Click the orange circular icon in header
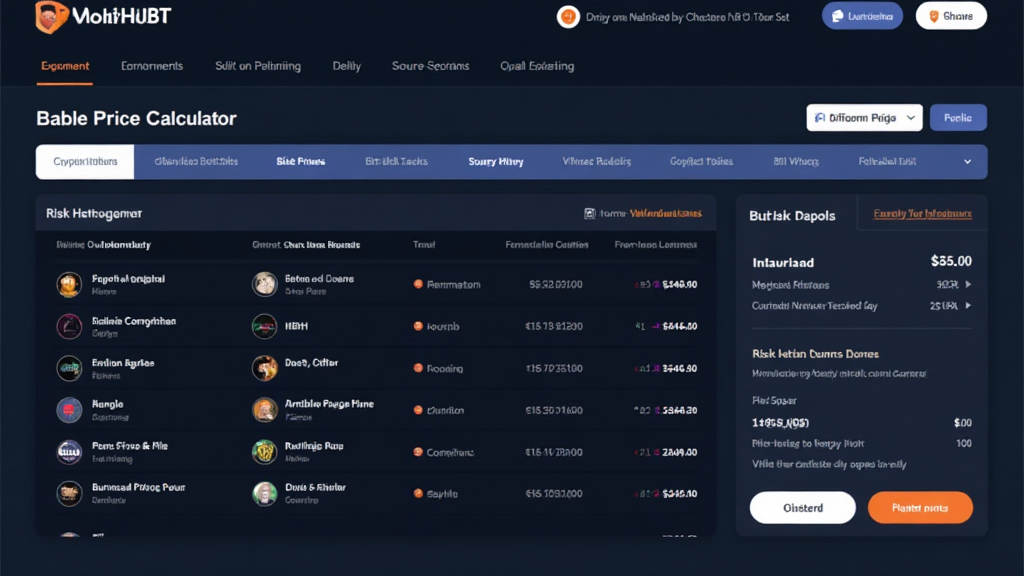The width and height of the screenshot is (1024, 576). point(568,17)
